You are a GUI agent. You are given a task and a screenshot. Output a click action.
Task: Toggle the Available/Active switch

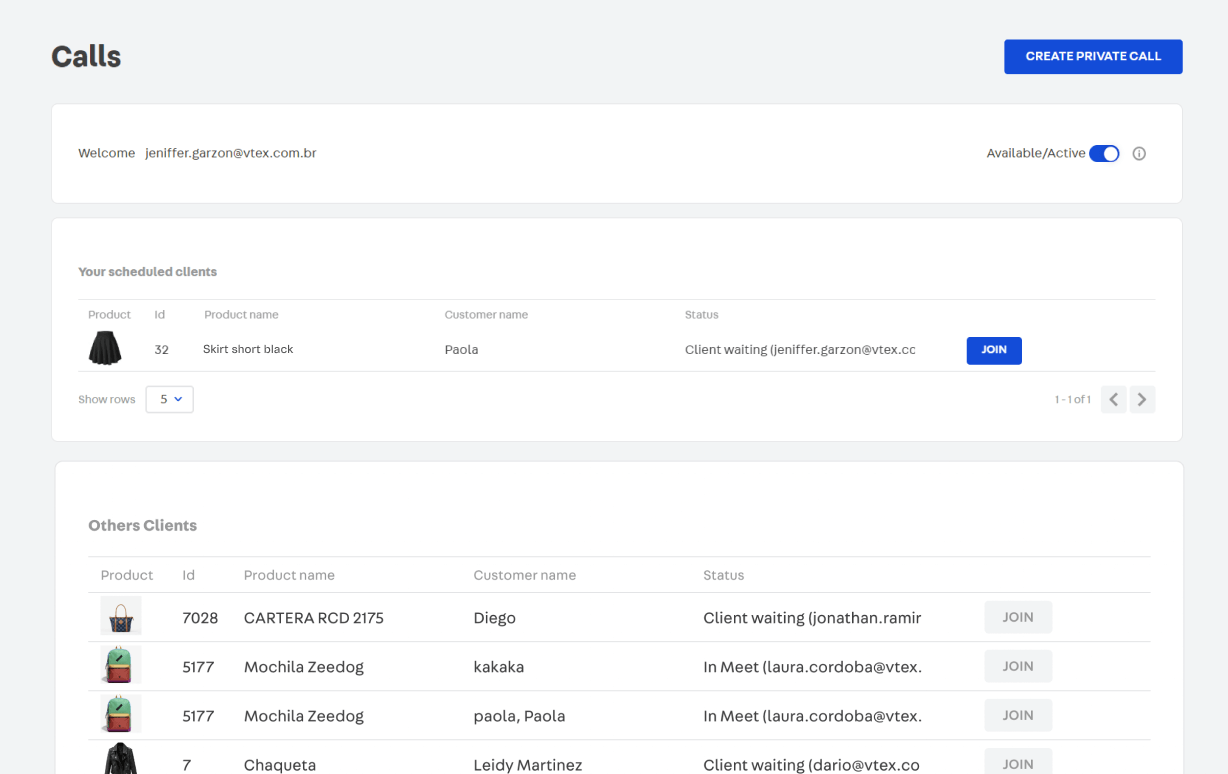click(1104, 154)
